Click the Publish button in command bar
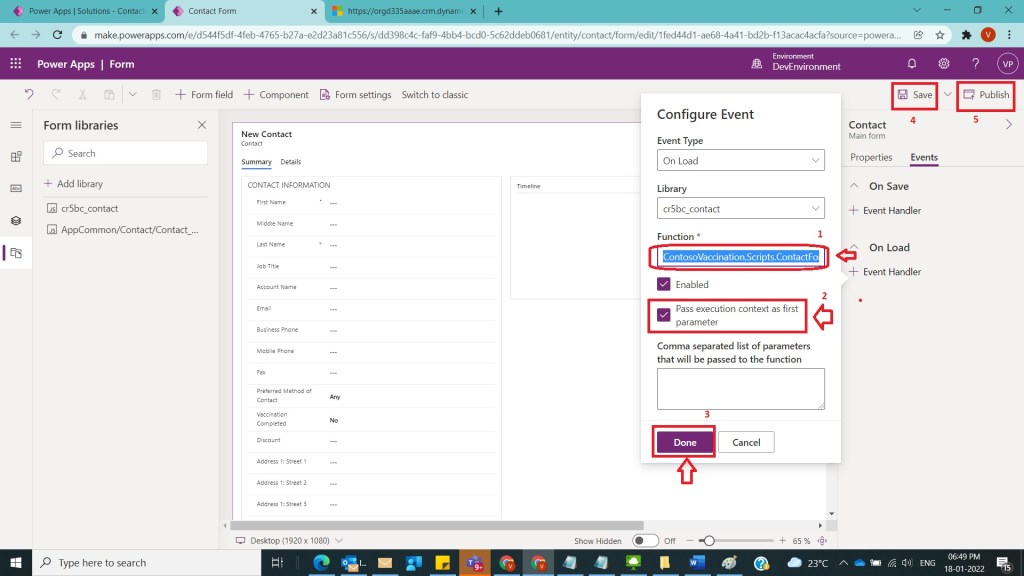This screenshot has width=1024, height=576. (985, 95)
